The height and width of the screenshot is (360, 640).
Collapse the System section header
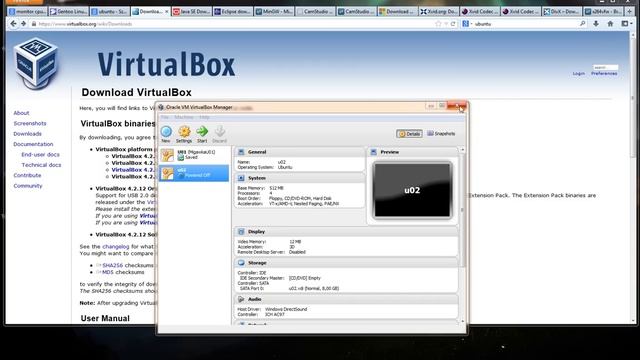(300, 178)
